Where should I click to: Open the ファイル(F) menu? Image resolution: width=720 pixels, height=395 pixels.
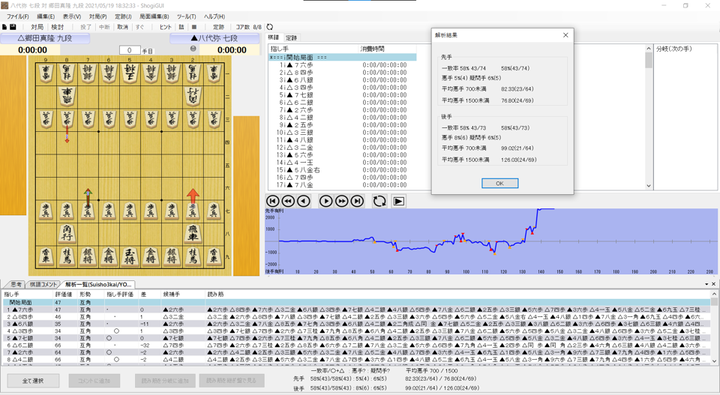17,17
